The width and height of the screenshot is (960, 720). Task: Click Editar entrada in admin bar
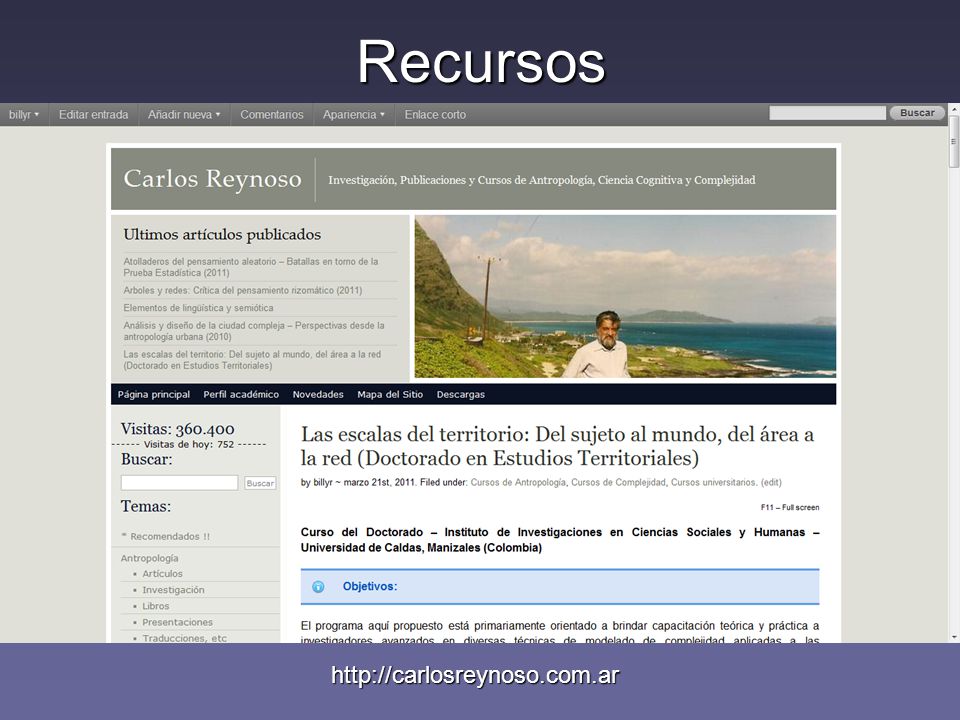point(93,114)
